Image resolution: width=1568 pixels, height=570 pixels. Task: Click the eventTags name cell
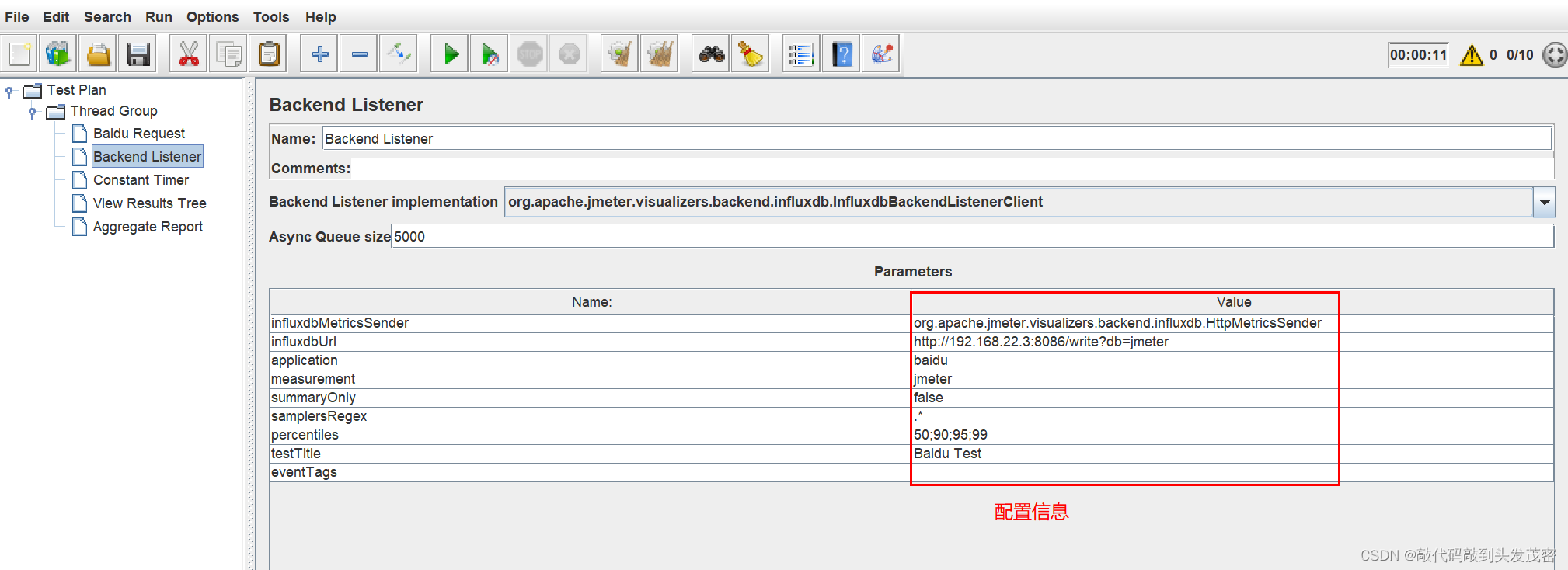(591, 472)
